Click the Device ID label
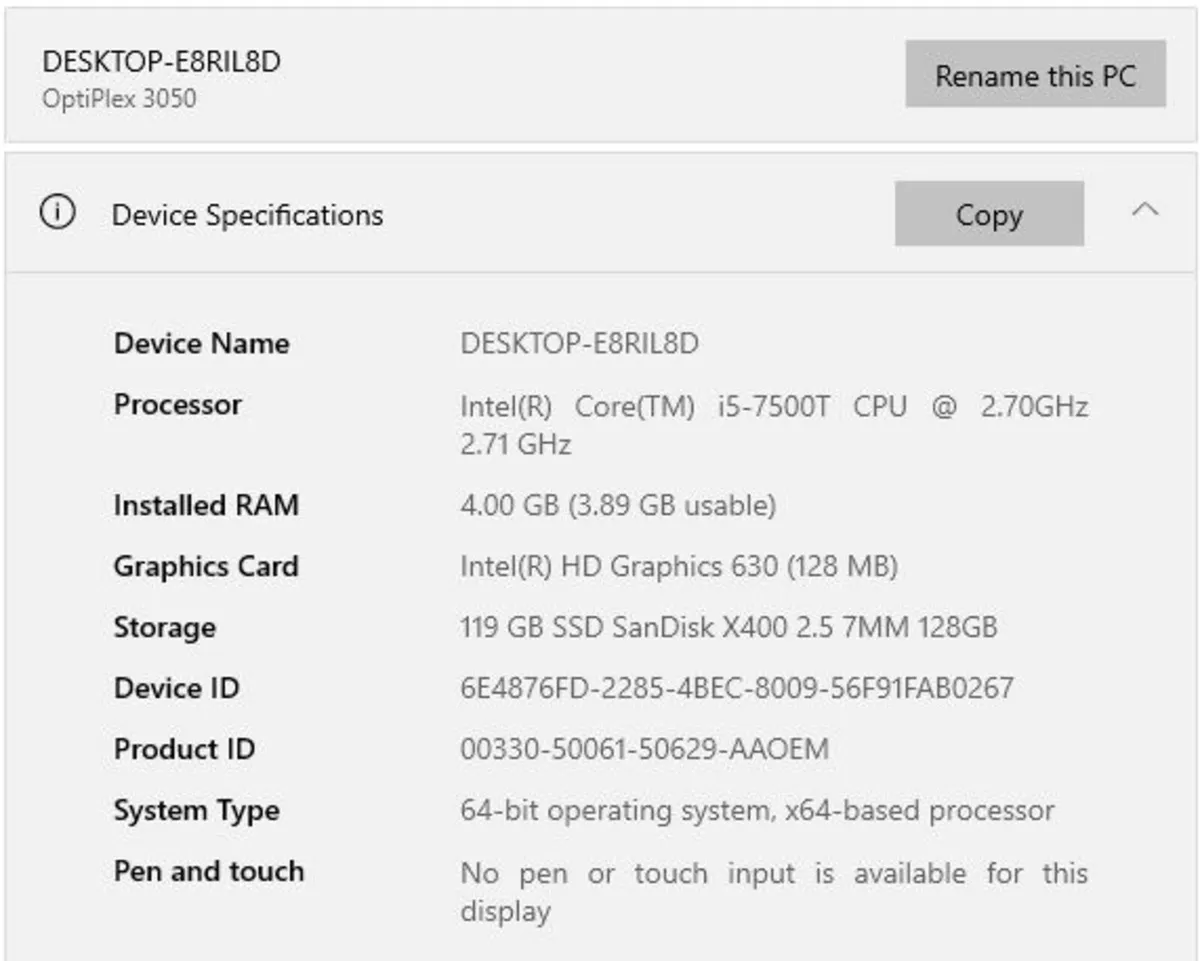 click(x=176, y=688)
